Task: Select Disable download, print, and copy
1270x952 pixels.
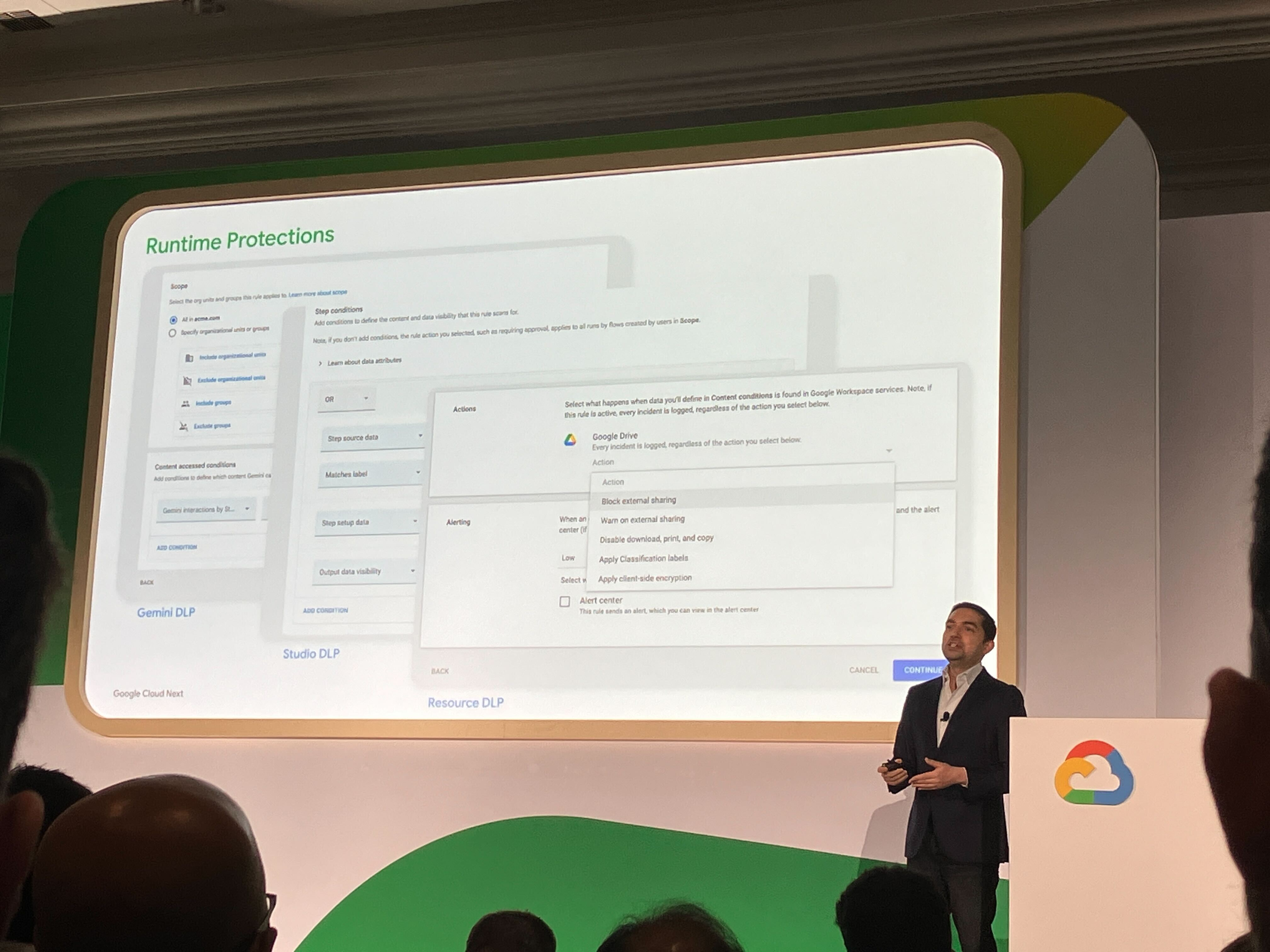Action: (x=656, y=539)
